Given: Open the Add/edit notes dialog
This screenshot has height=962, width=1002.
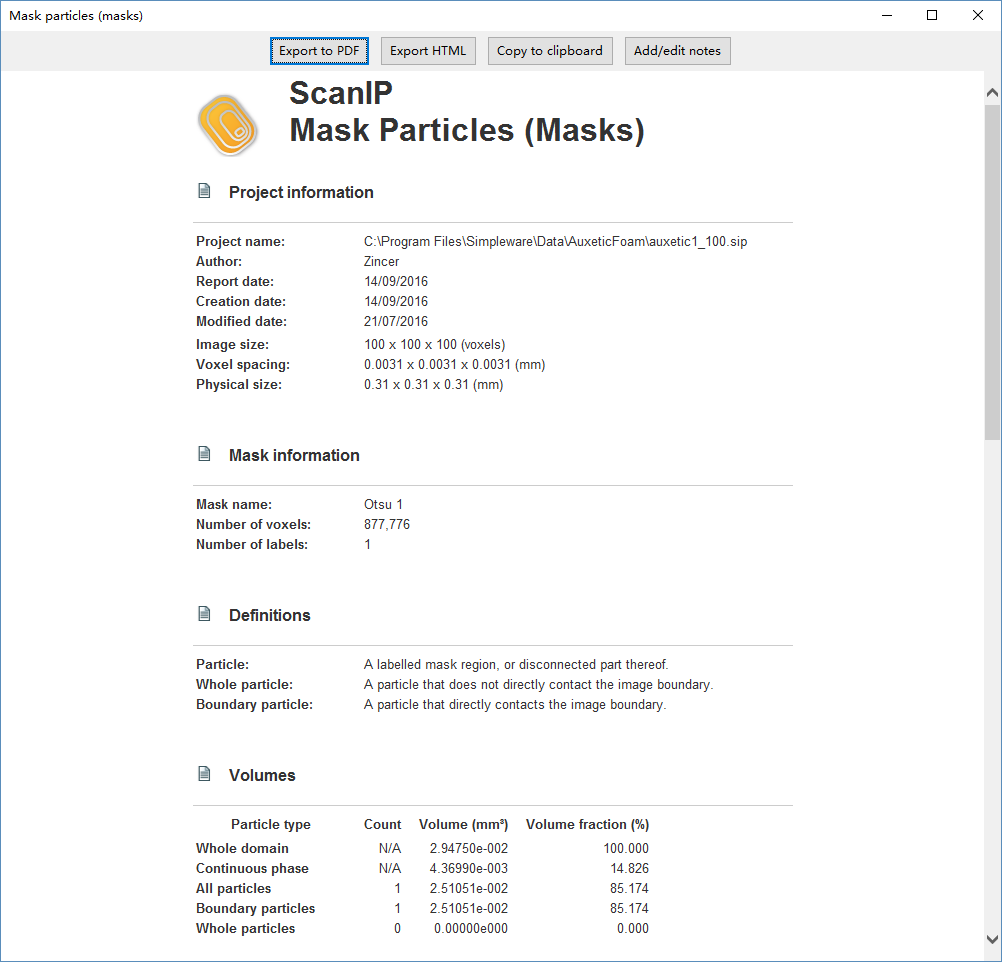Looking at the screenshot, I should [x=677, y=51].
